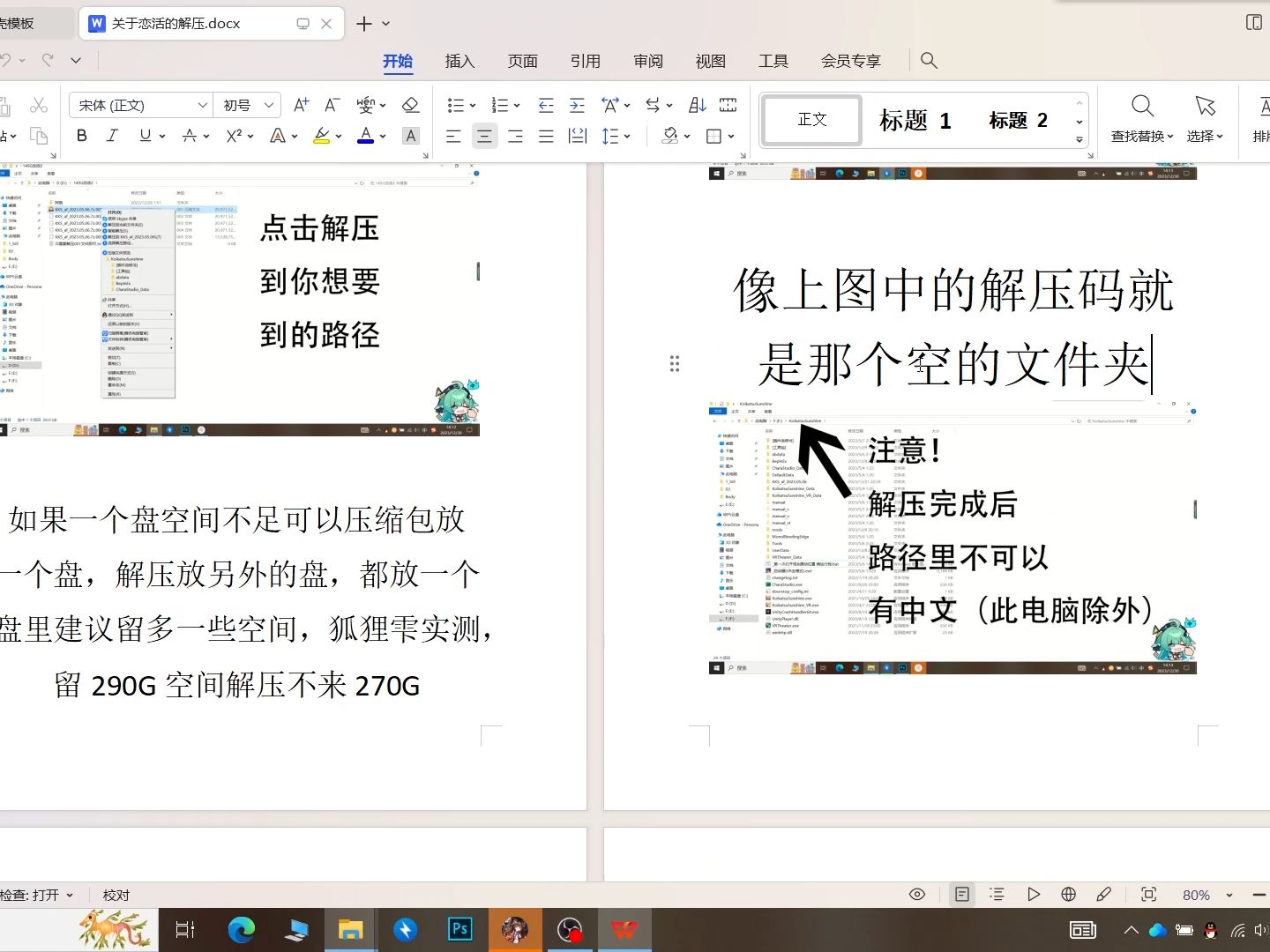Open the 页面 tab

tap(522, 61)
